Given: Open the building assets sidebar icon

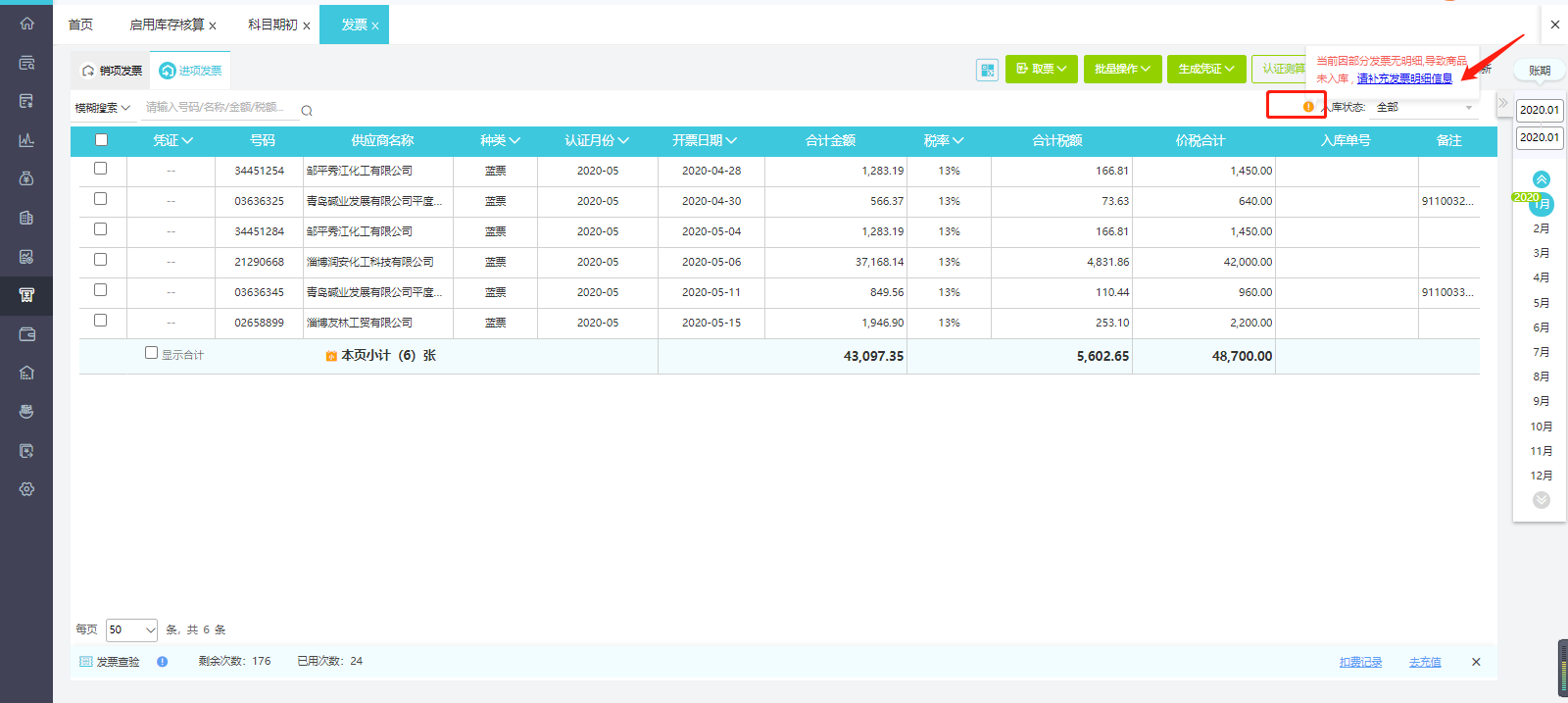Looking at the screenshot, I should tap(26, 218).
